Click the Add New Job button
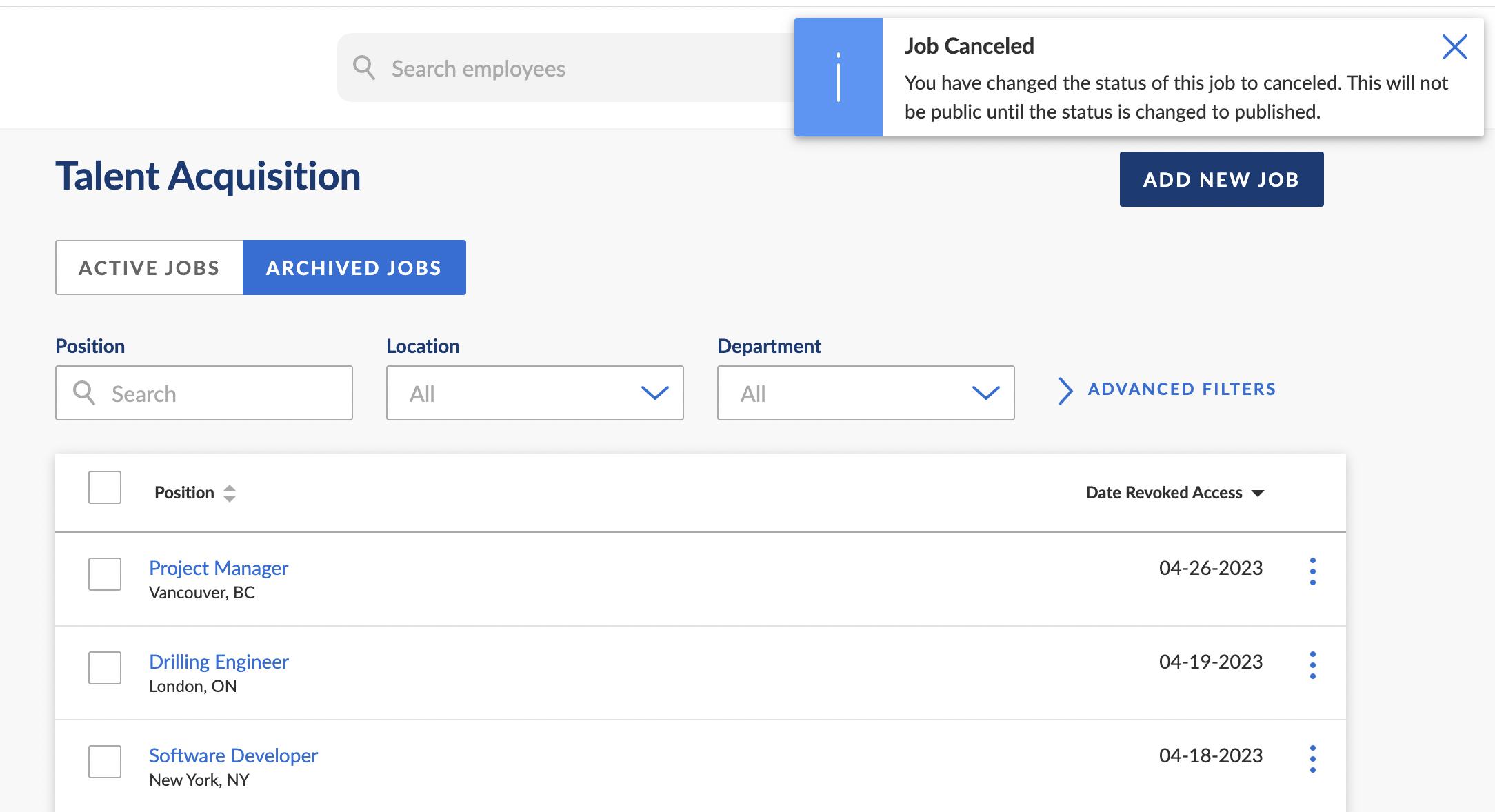Viewport: 1495px width, 812px height. [x=1221, y=179]
